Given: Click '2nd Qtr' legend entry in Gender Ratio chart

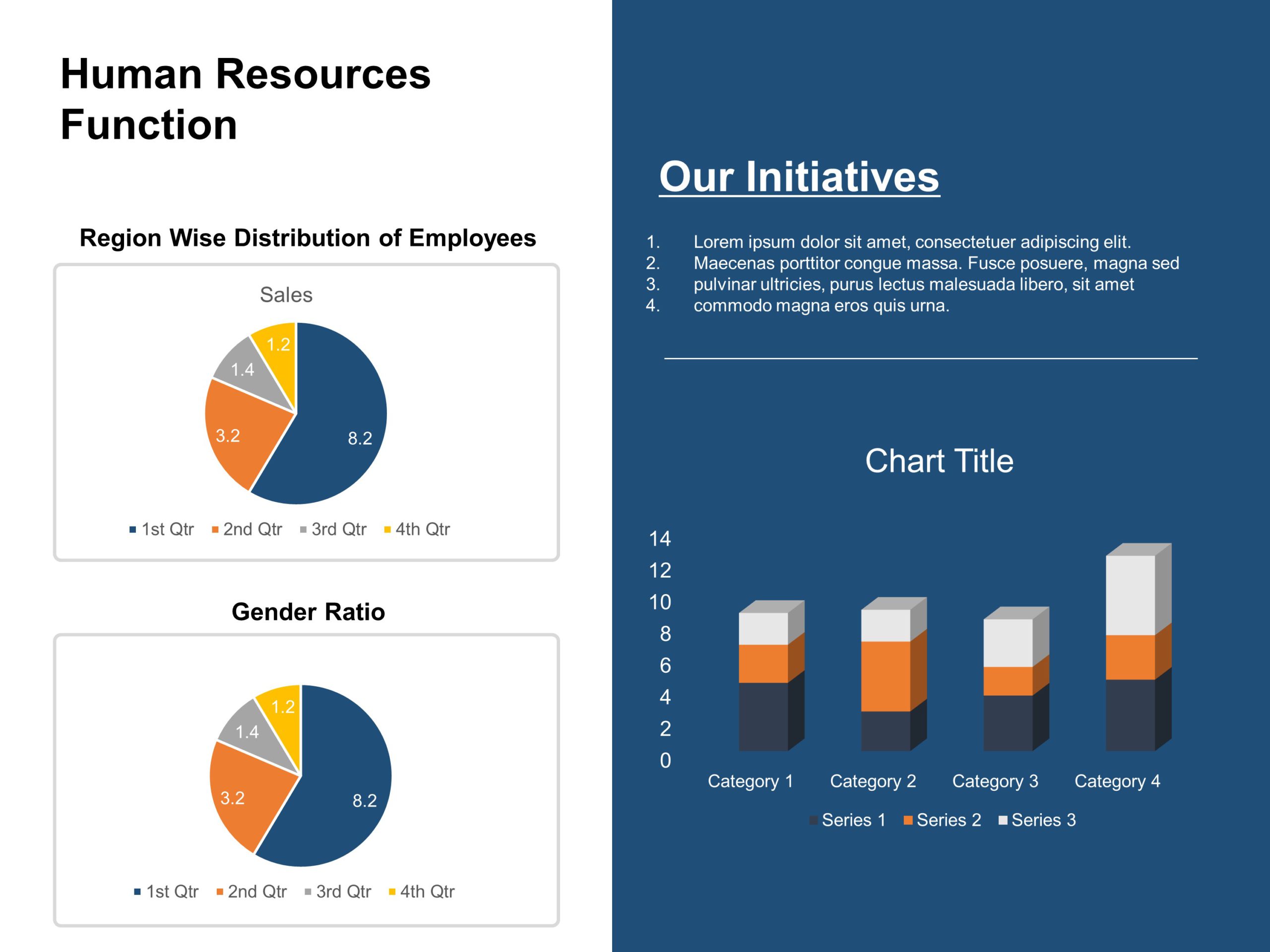Looking at the screenshot, I should [x=252, y=892].
